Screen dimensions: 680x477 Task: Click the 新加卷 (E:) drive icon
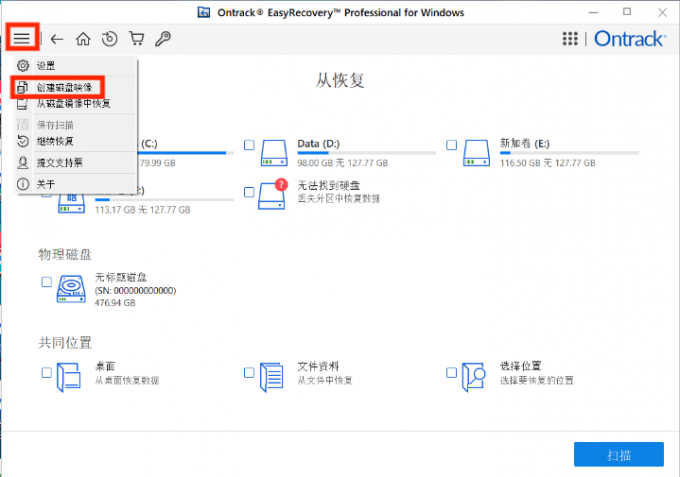click(477, 153)
